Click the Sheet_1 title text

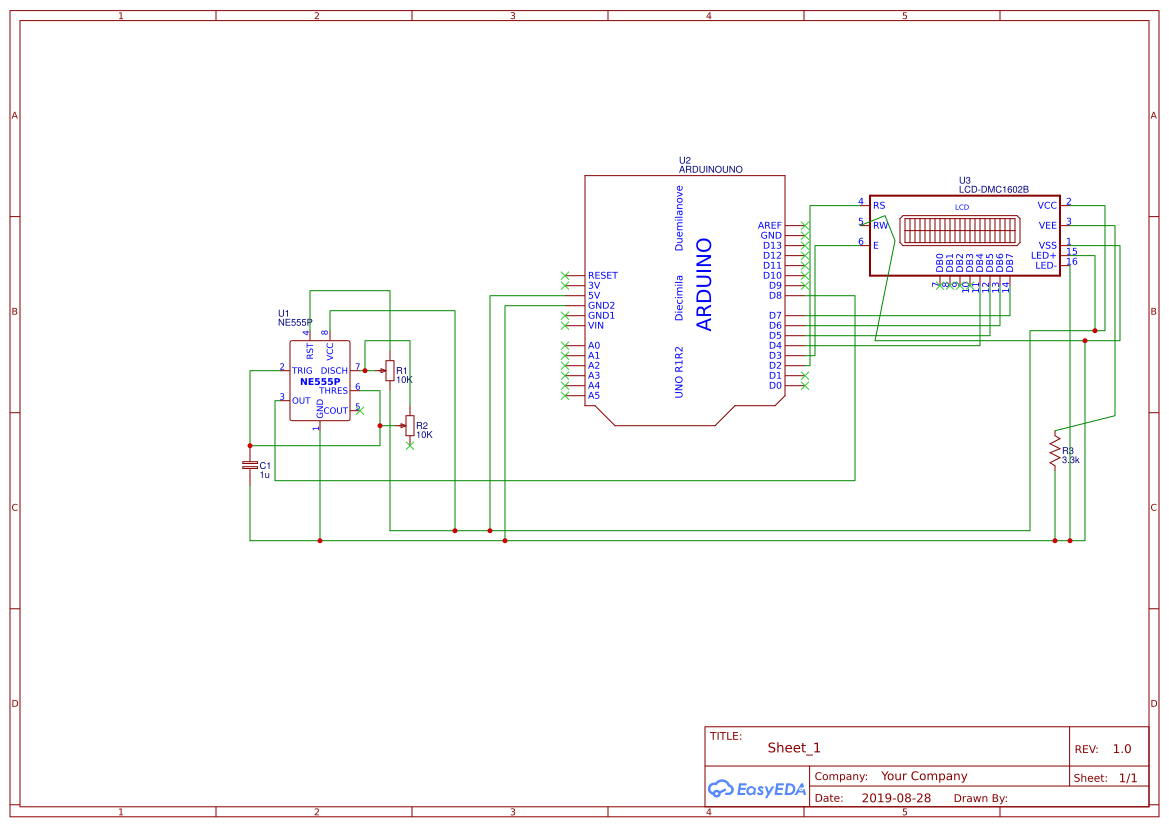794,748
